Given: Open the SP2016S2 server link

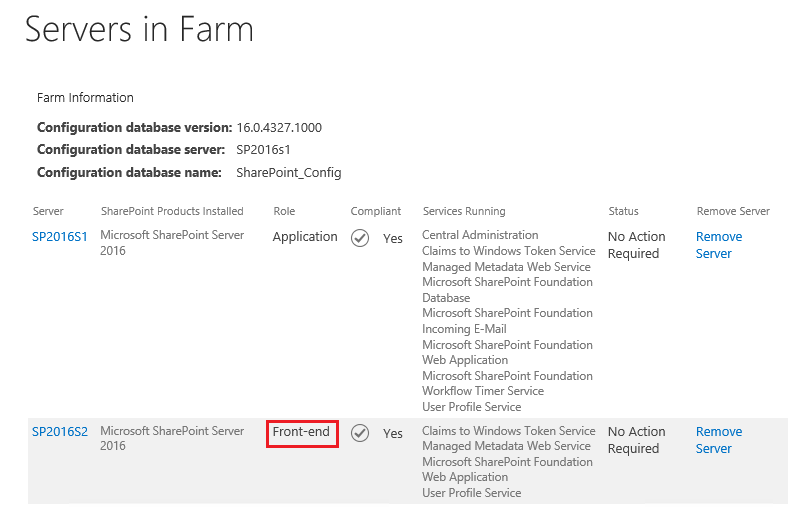Looking at the screenshot, I should pyautogui.click(x=60, y=432).
